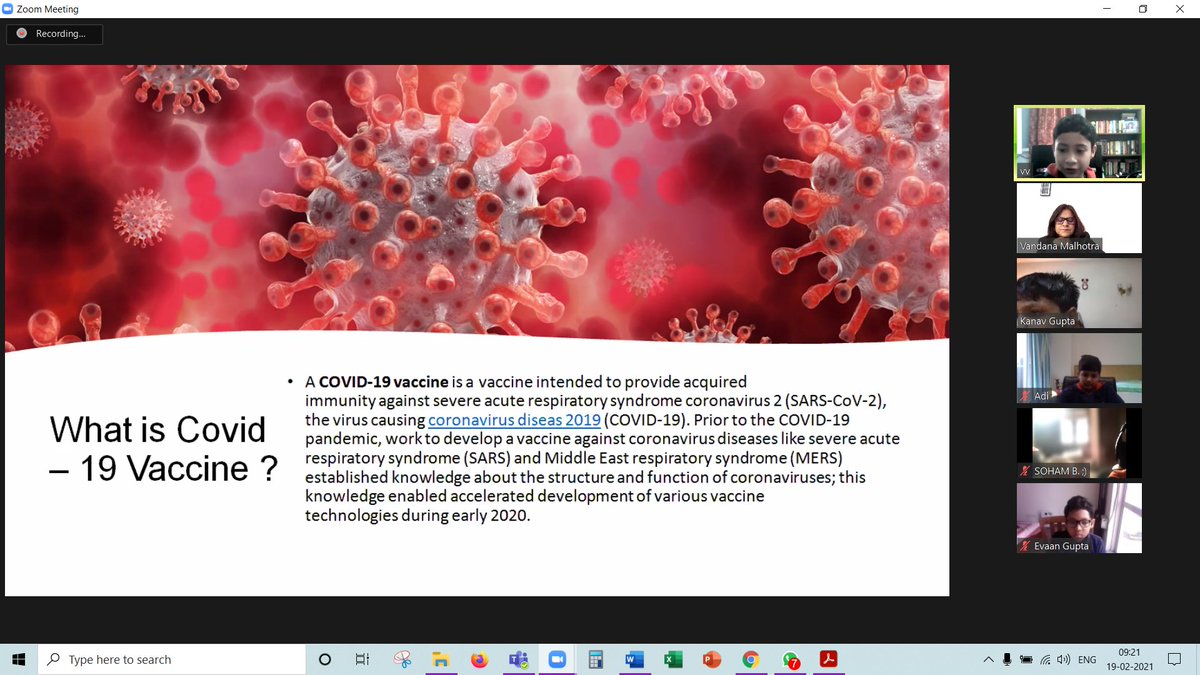Minimize the Zoom Meeting window
The height and width of the screenshot is (675, 1200).
1106,9
